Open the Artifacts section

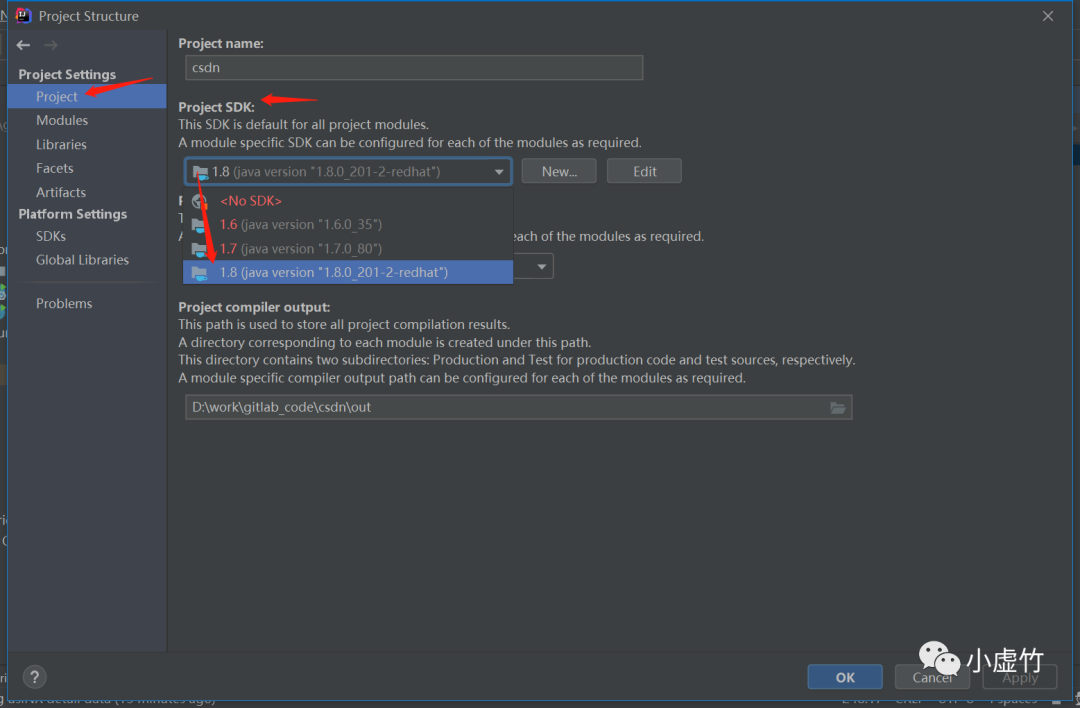[x=61, y=192]
